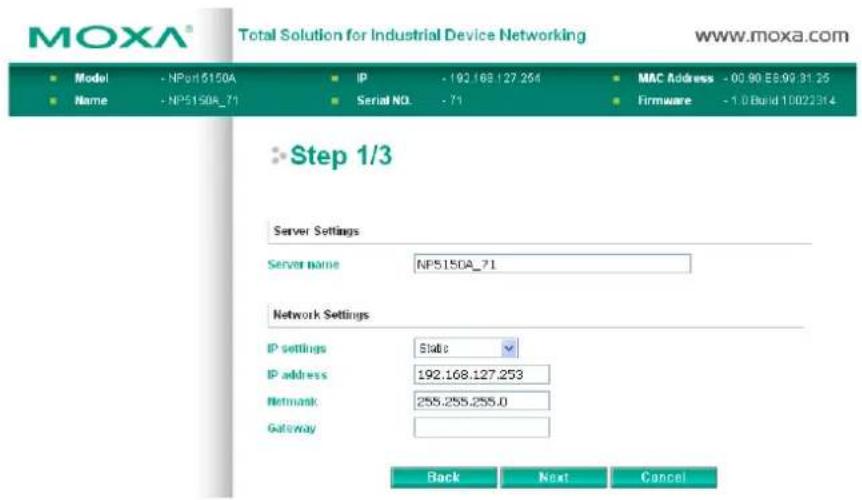
Task: Click the Cancel button
Action: [664, 477]
